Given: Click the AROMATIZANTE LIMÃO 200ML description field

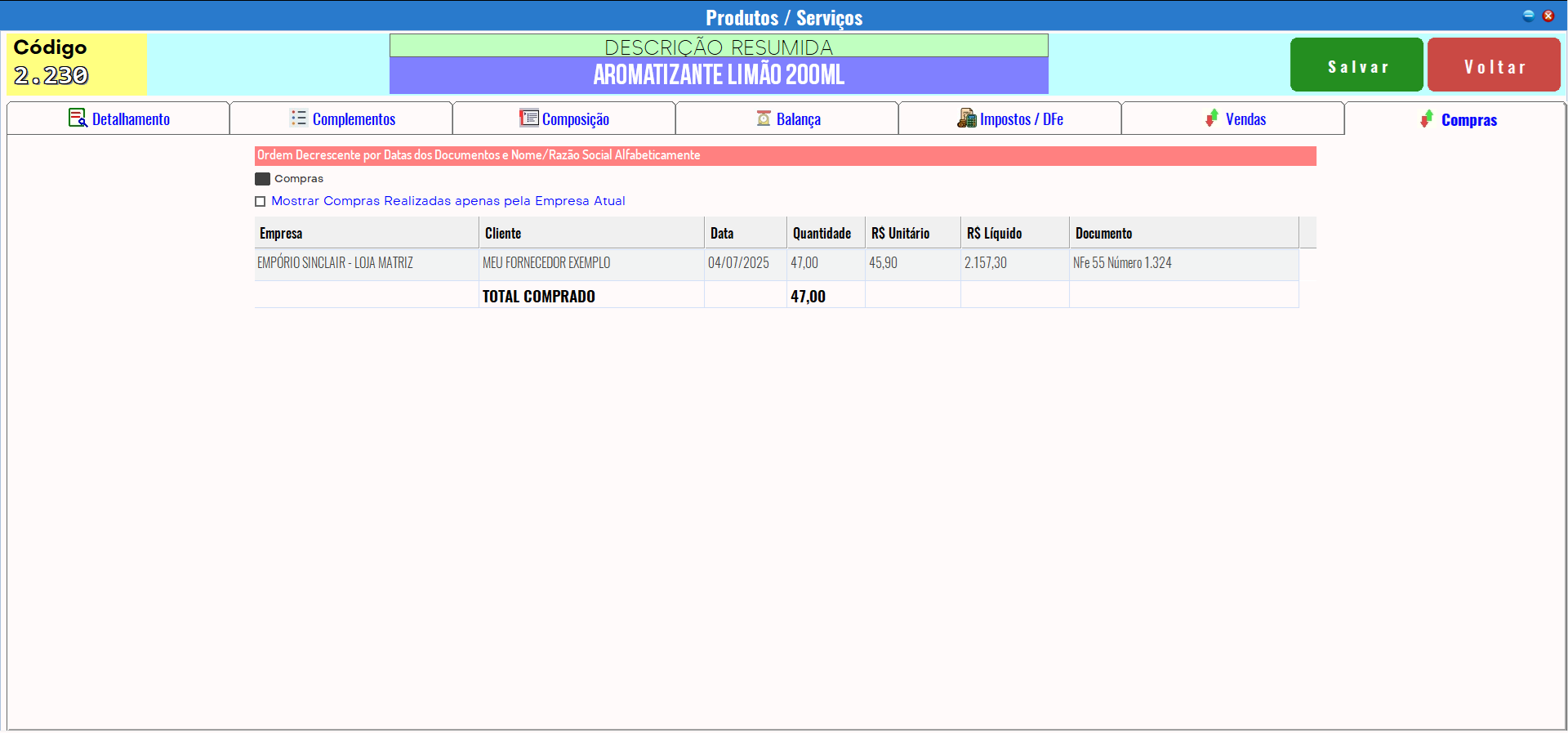Looking at the screenshot, I should 719,75.
